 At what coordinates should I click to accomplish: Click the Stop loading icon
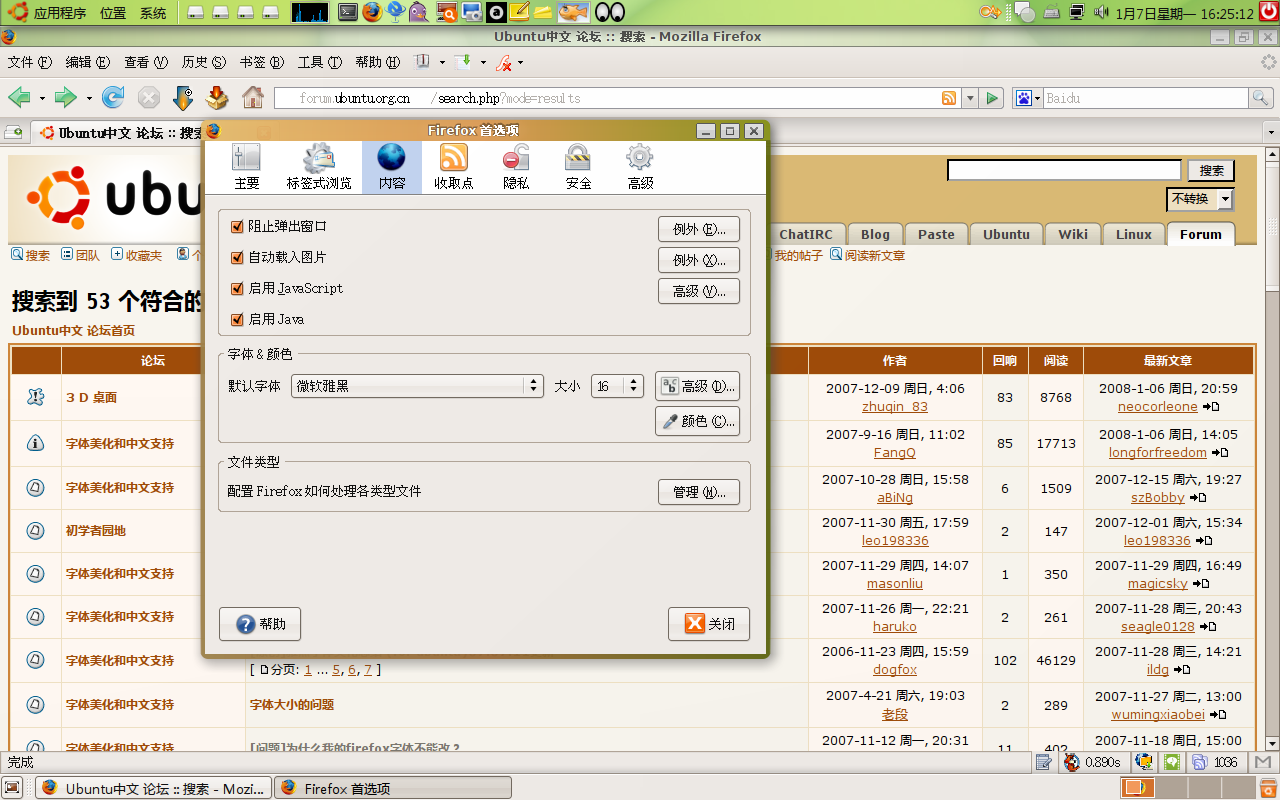(149, 98)
